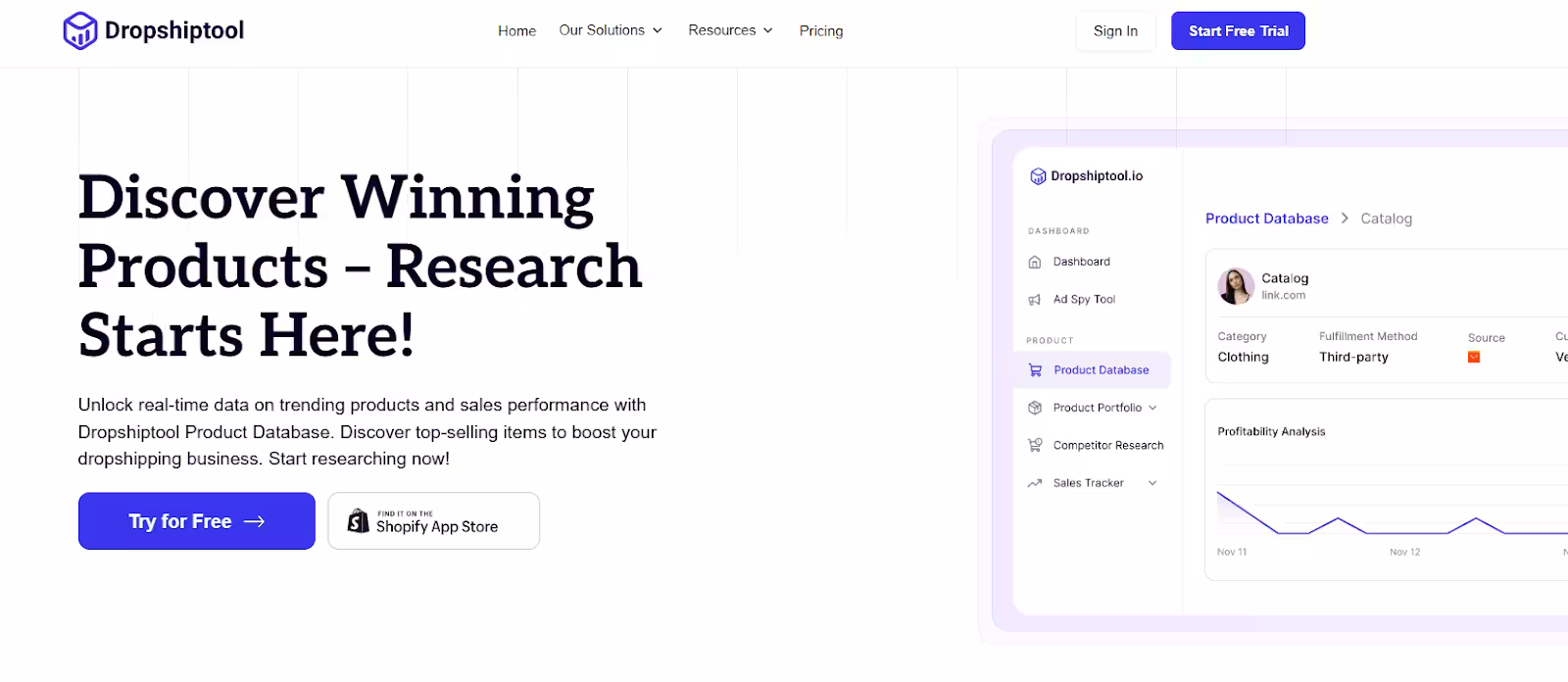Click the breadcrumb chevron separator

pos(1345,219)
